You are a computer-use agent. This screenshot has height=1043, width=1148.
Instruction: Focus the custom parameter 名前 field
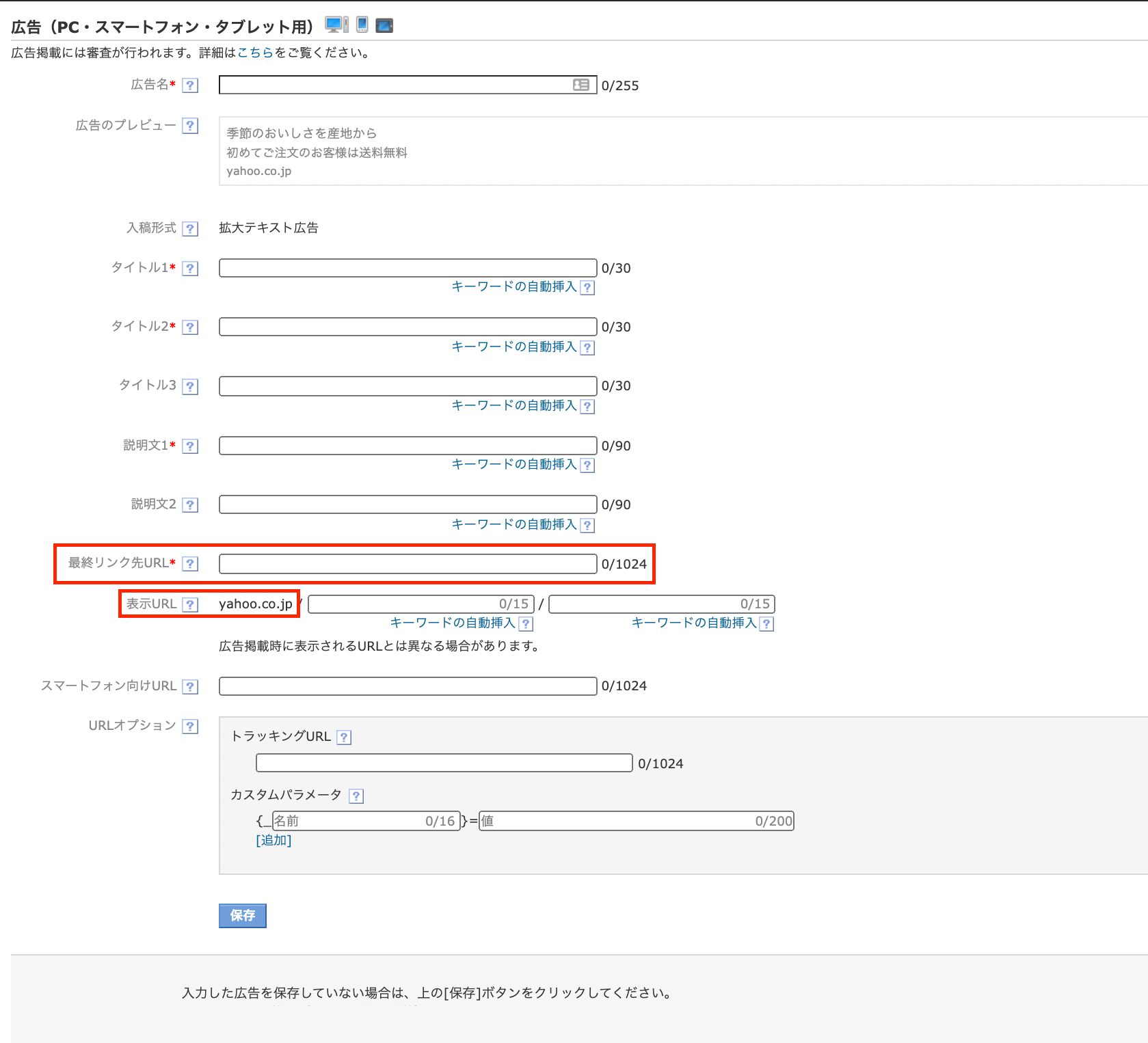point(366,821)
